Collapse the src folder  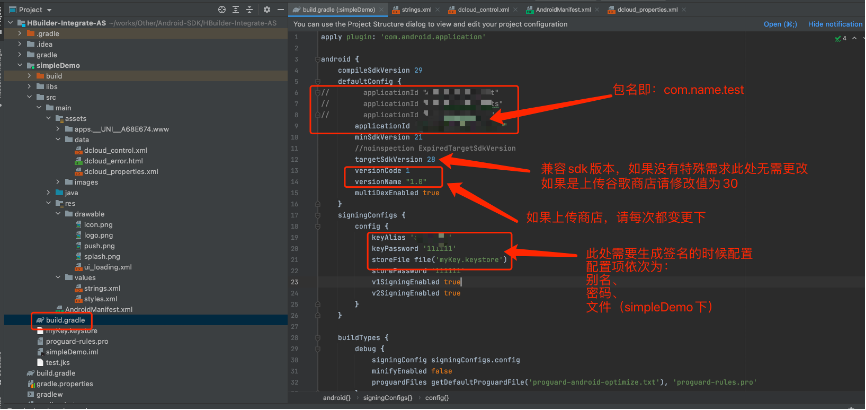tap(29, 97)
